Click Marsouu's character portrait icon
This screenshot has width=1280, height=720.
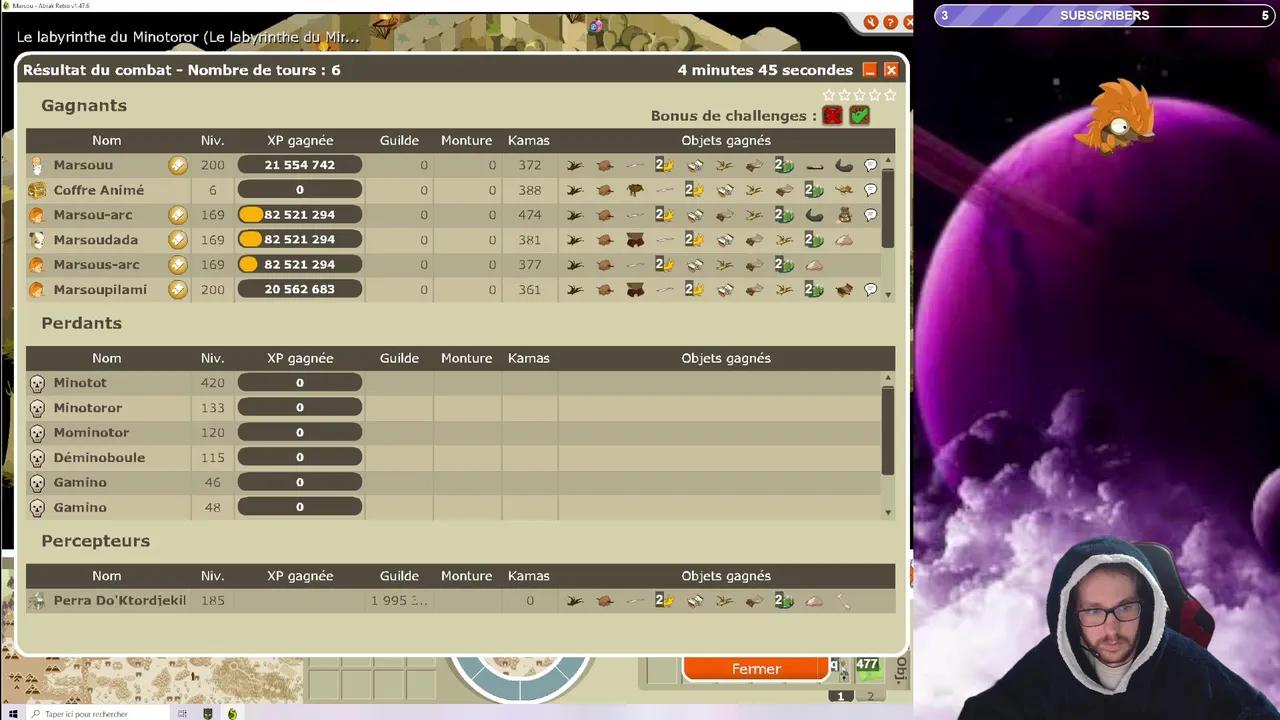tap(37, 165)
